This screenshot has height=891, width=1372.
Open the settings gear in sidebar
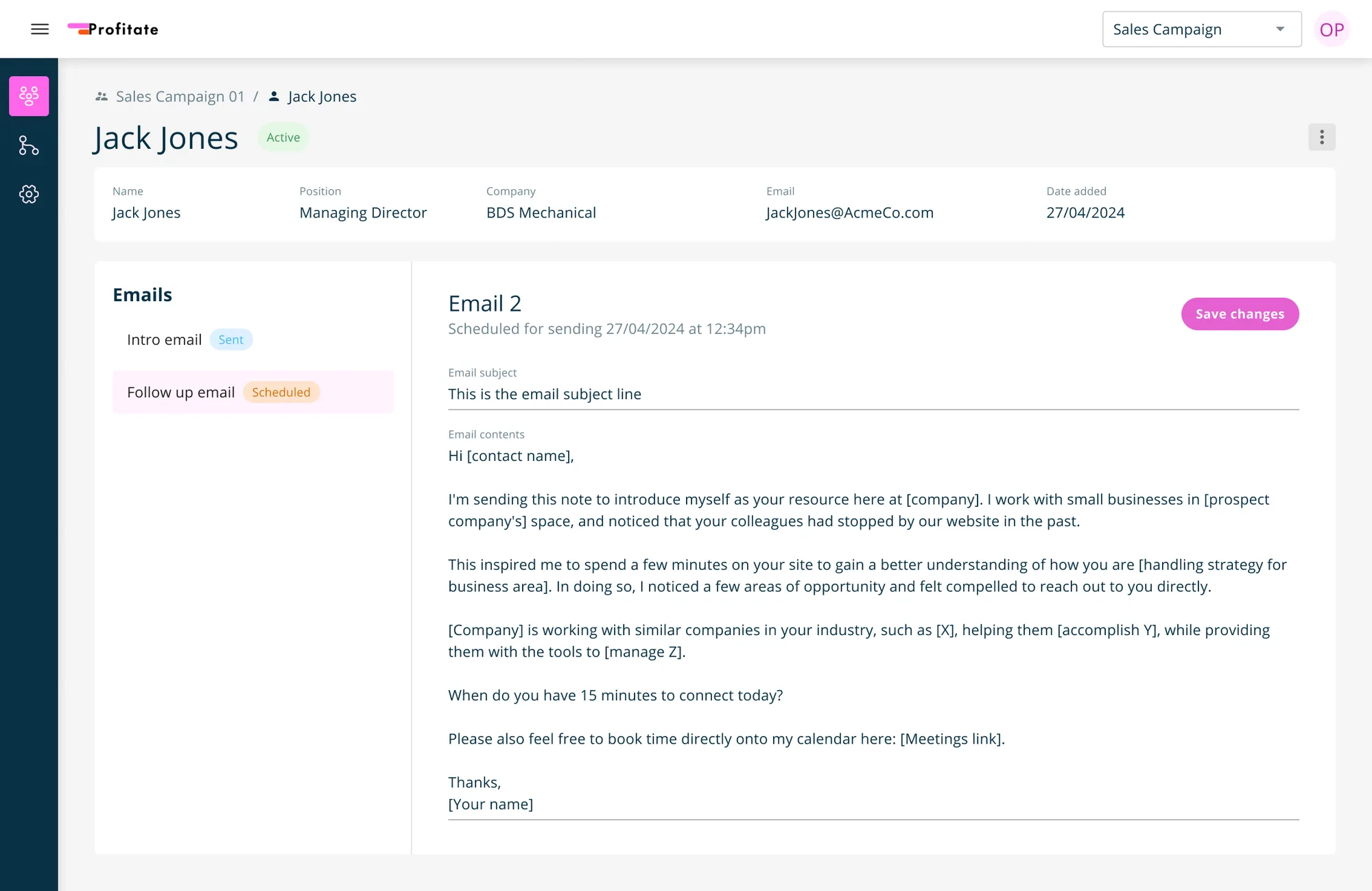[29, 194]
